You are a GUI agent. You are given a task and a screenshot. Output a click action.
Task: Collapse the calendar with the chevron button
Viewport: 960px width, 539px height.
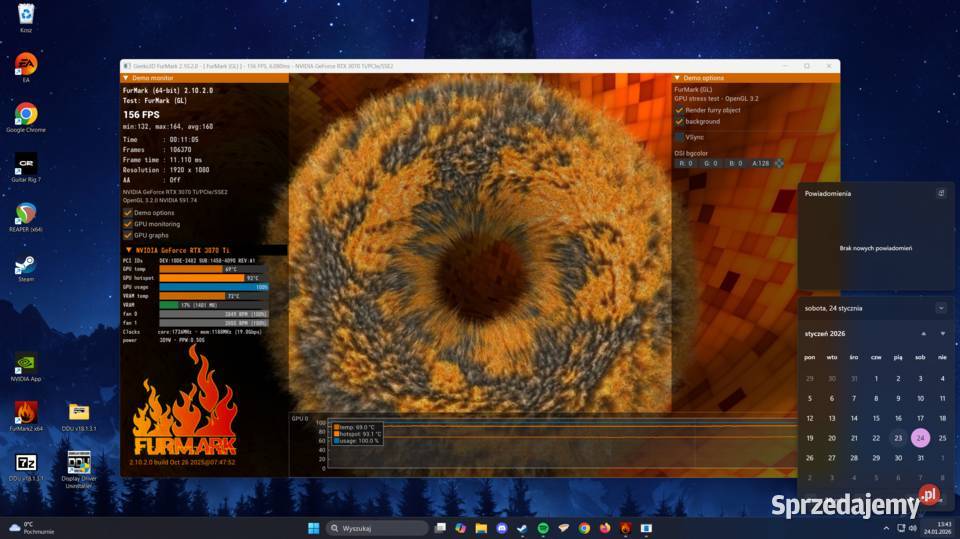click(941, 308)
